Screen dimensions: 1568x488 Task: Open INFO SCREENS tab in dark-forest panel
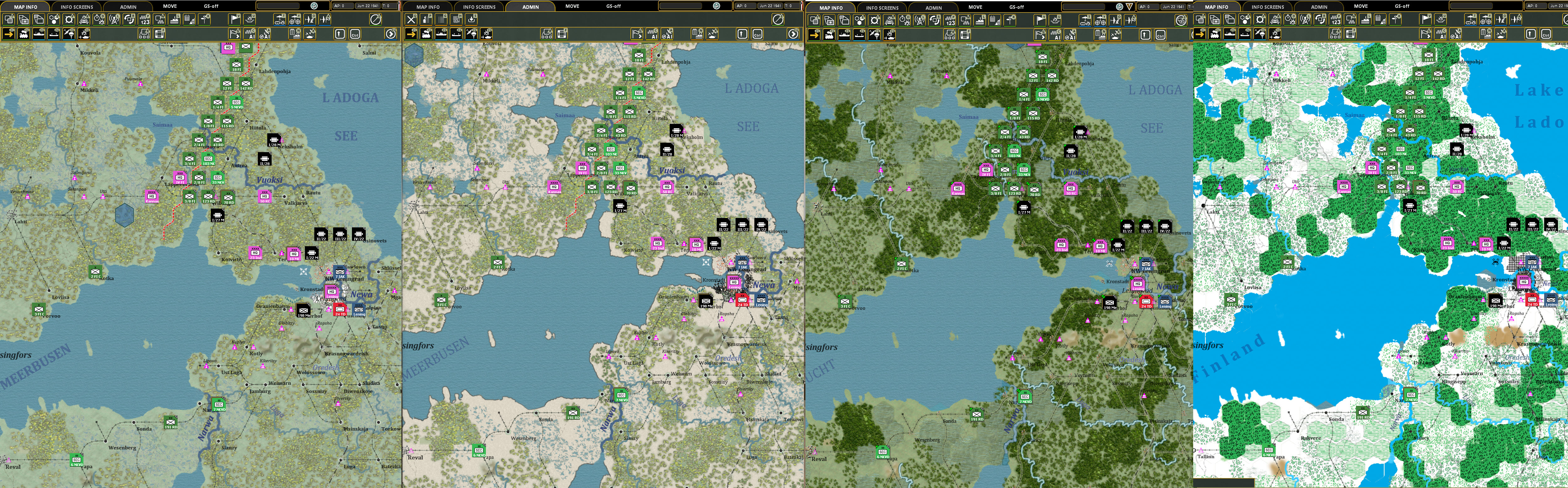883,8
